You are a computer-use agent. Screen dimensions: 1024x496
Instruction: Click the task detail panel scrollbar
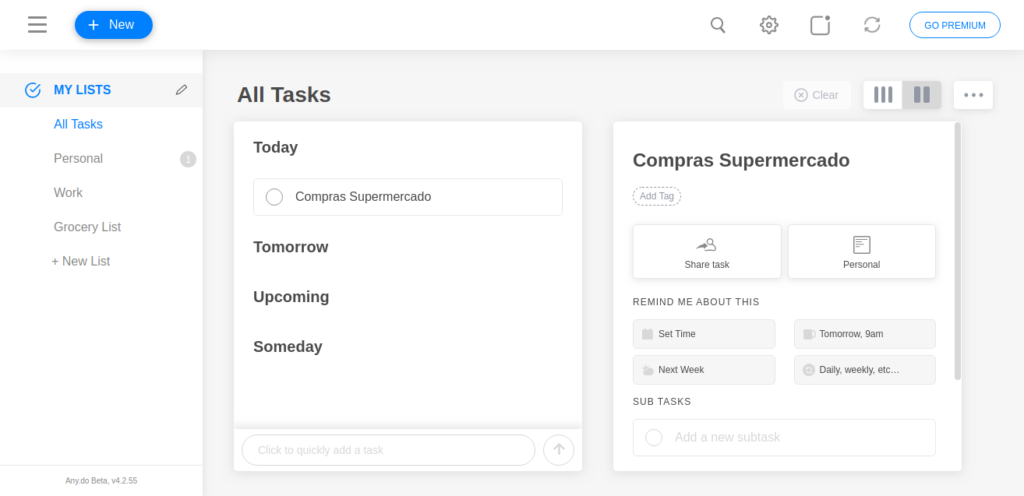point(957,251)
